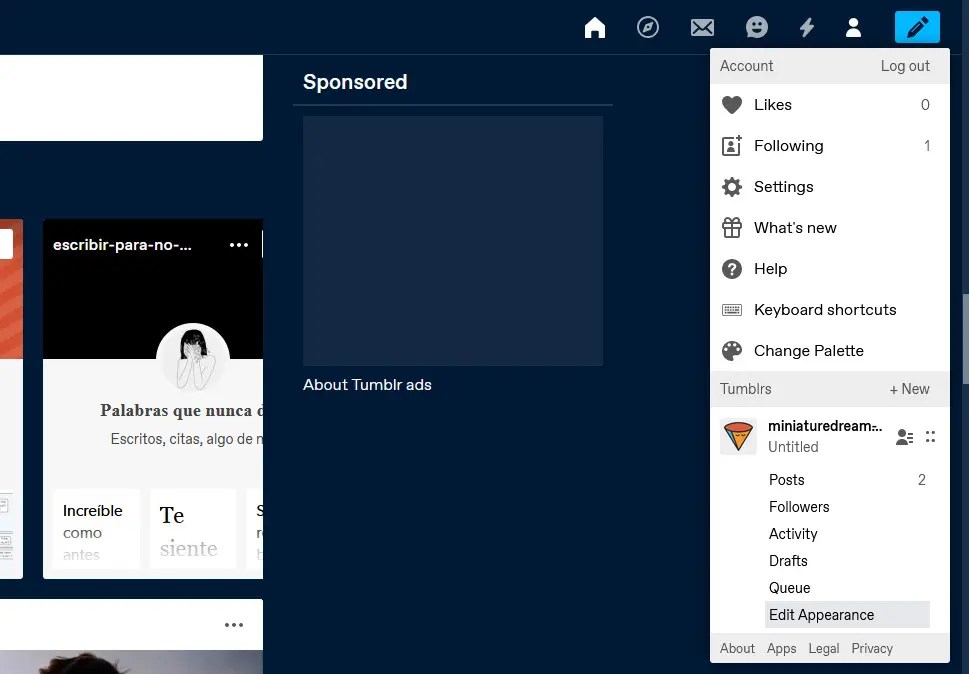Click the Change Palette paint icon
Screen dimensions: 969x674
(731, 351)
